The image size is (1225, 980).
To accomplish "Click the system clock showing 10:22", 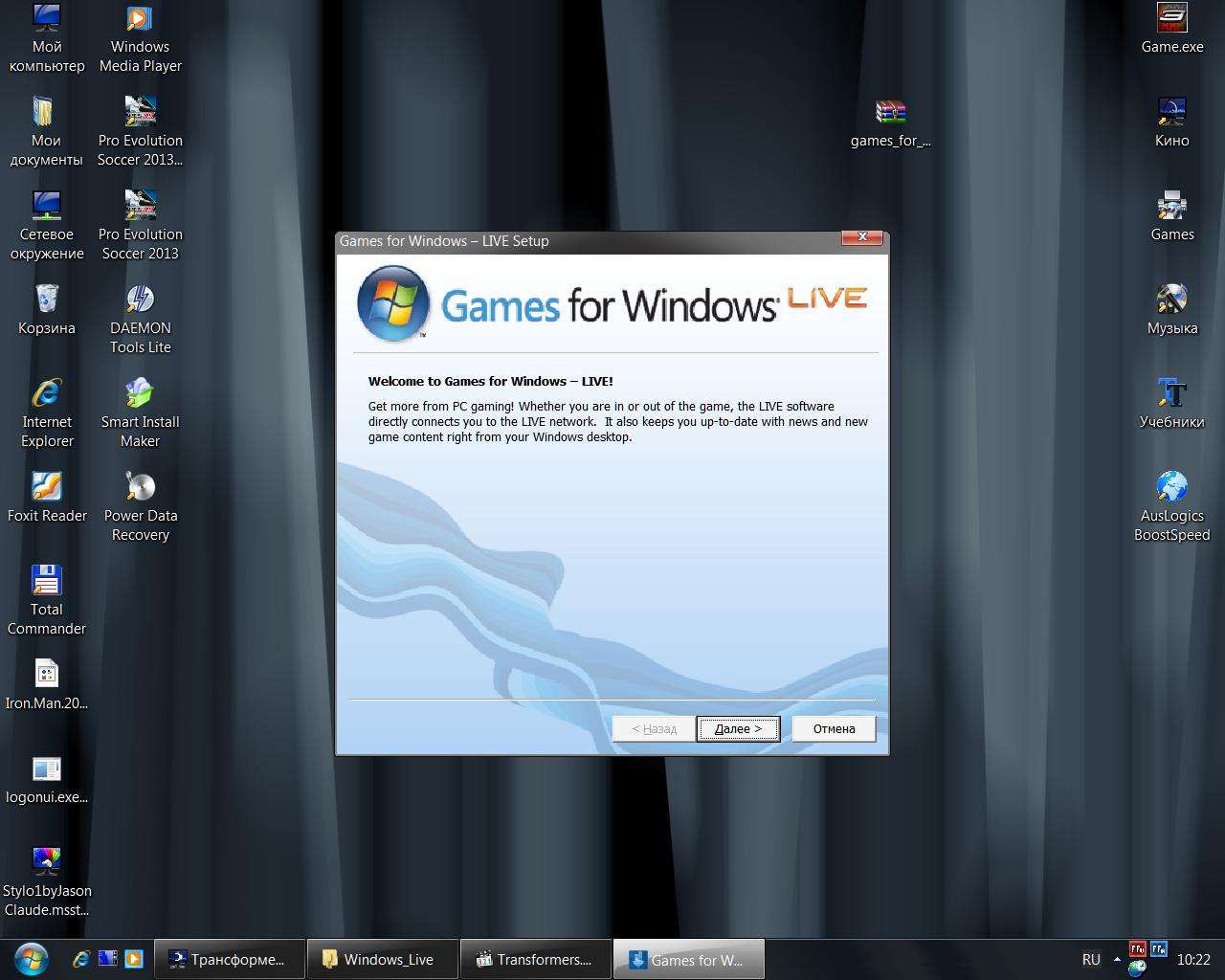I will coord(1193,959).
